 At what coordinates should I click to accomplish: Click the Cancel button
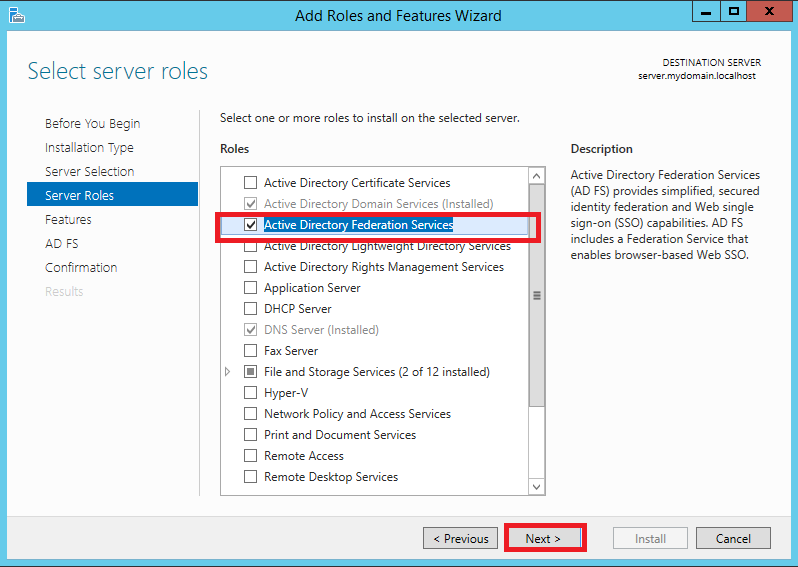pos(733,538)
